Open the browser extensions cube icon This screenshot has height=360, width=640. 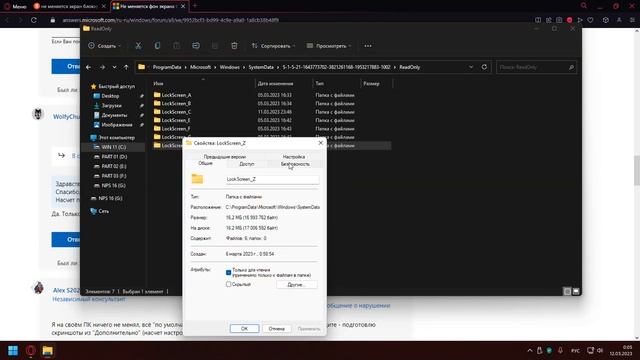tap(606, 20)
